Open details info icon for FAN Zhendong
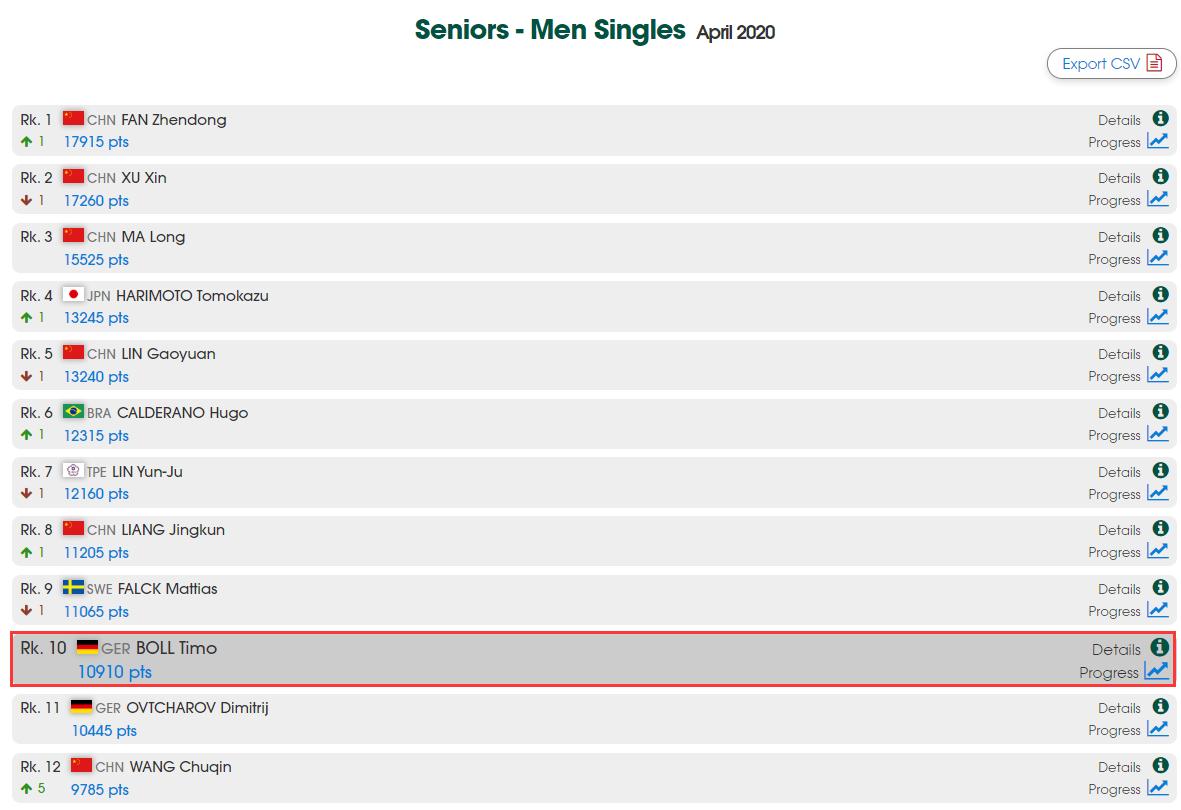This screenshot has height=810, width=1181. coord(1160,118)
